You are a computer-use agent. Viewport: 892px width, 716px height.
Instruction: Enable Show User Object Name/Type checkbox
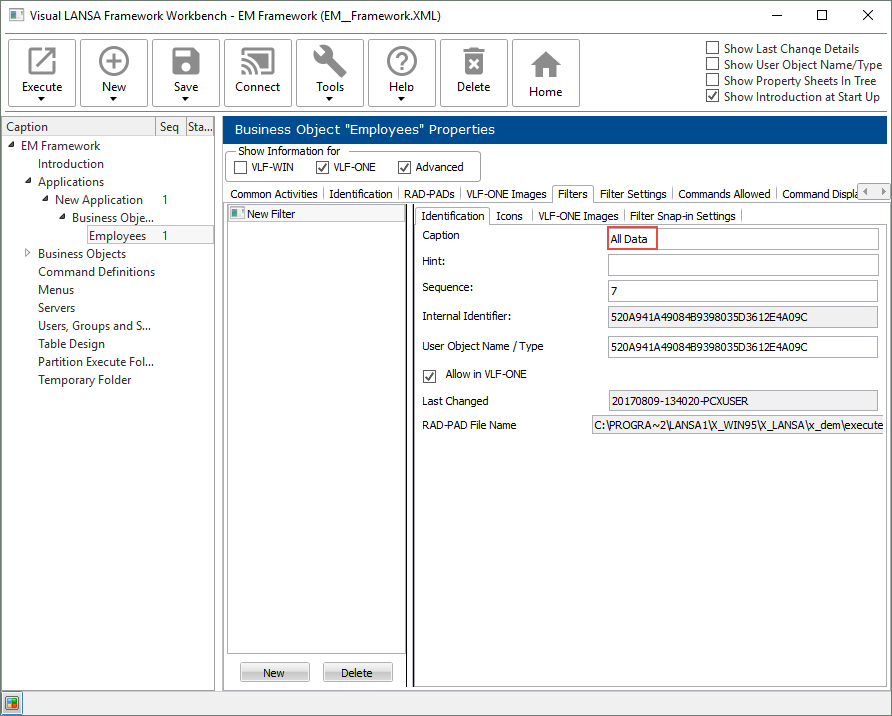[x=712, y=64]
